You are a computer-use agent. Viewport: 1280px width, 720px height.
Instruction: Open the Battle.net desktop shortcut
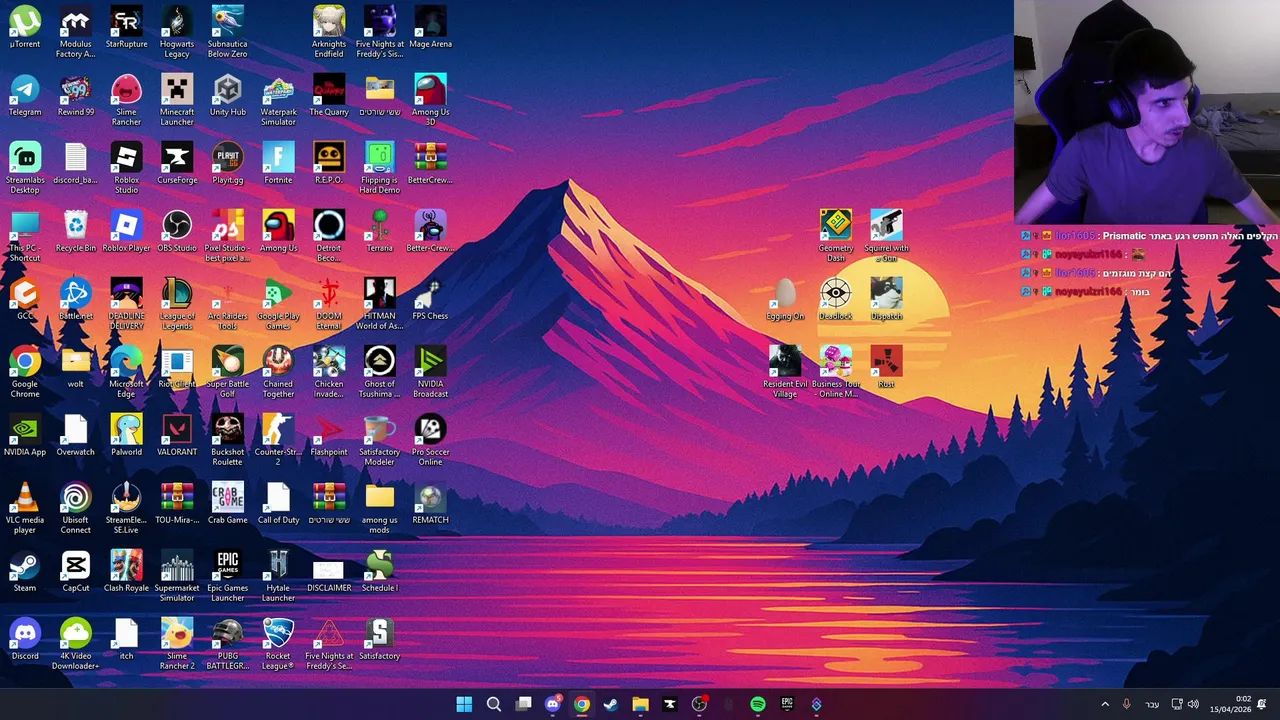76,300
